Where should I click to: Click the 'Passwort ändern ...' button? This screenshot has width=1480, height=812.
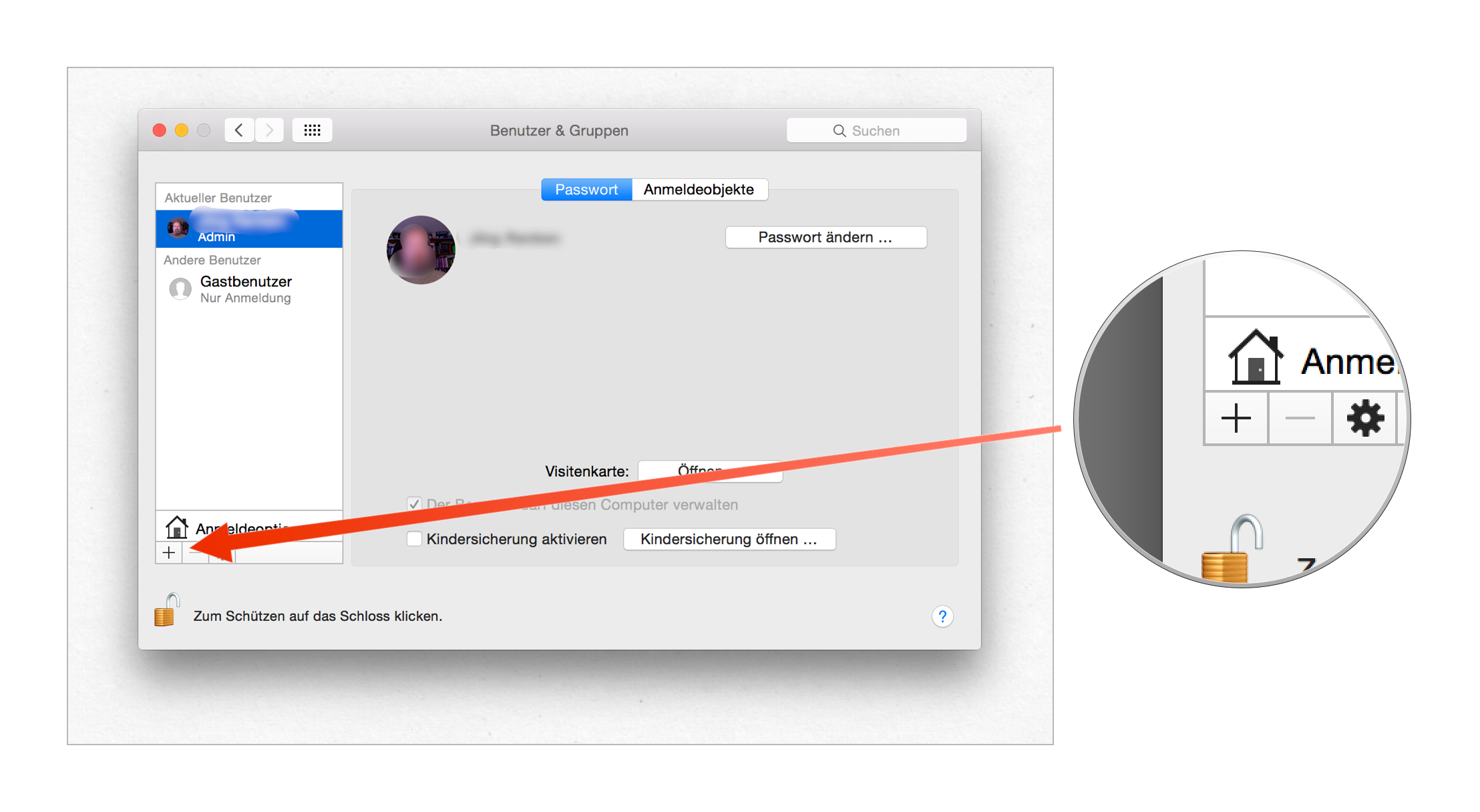[825, 237]
